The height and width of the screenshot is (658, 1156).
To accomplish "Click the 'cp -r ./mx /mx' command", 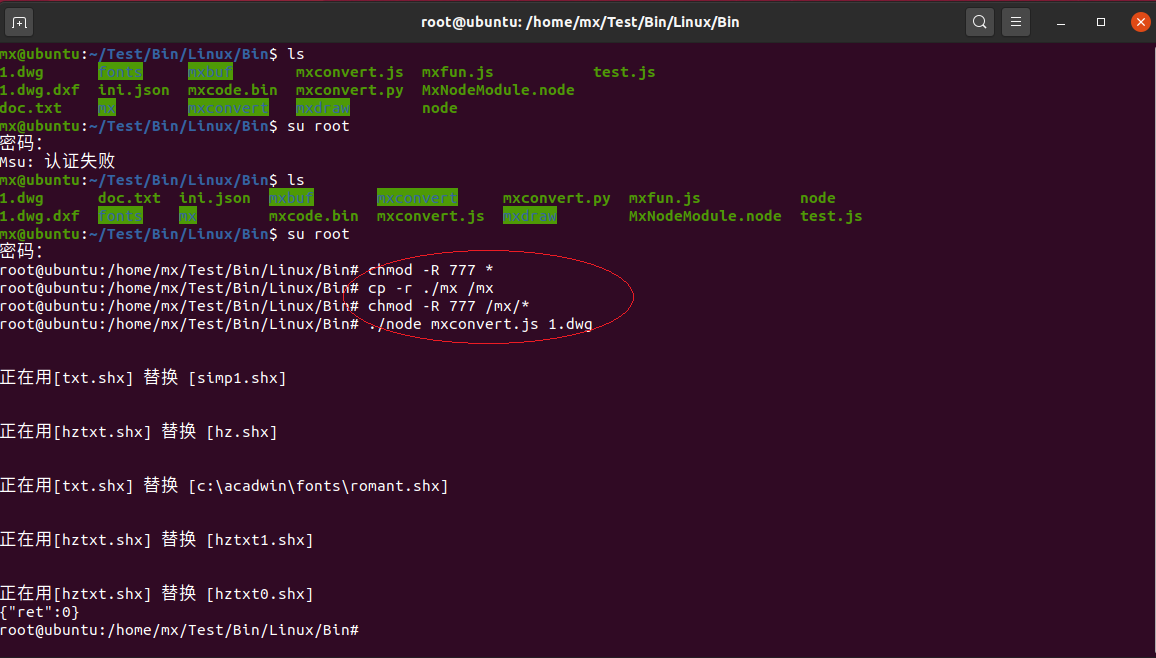I will [430, 288].
